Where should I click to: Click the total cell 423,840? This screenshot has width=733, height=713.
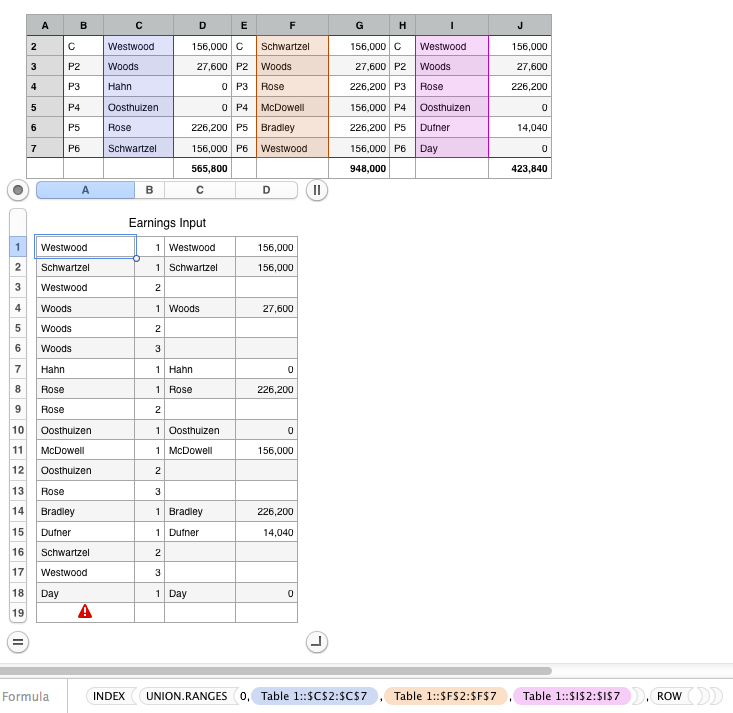coord(520,168)
